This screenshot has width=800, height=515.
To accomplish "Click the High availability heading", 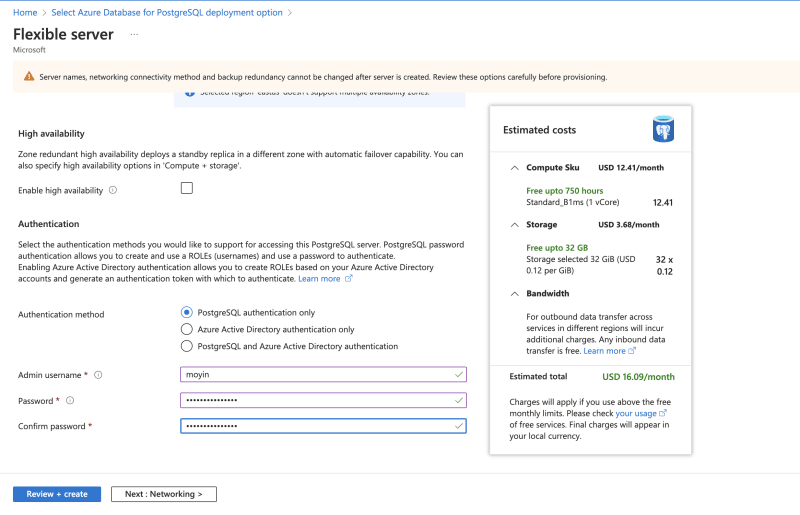I will pos(51,134).
